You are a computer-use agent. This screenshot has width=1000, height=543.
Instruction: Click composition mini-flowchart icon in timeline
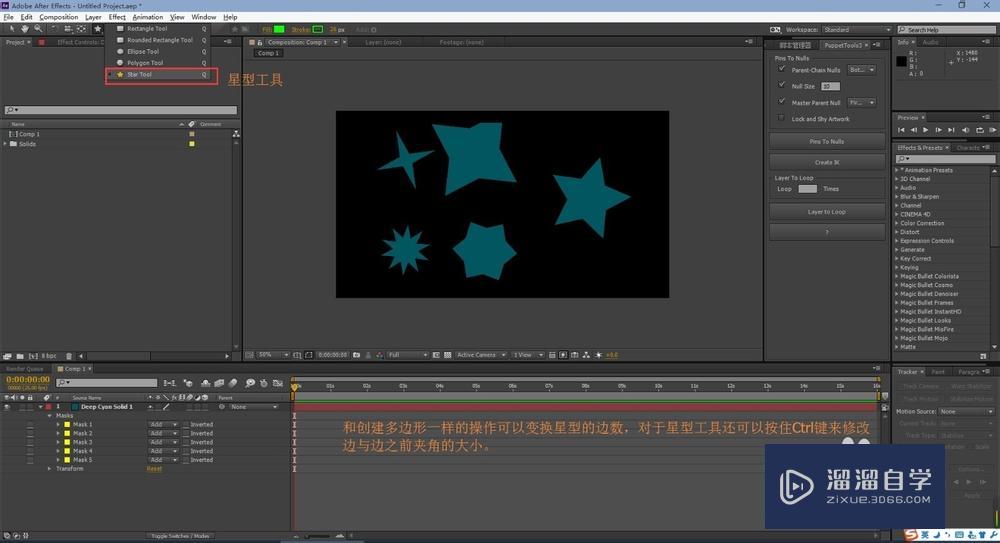(170, 383)
